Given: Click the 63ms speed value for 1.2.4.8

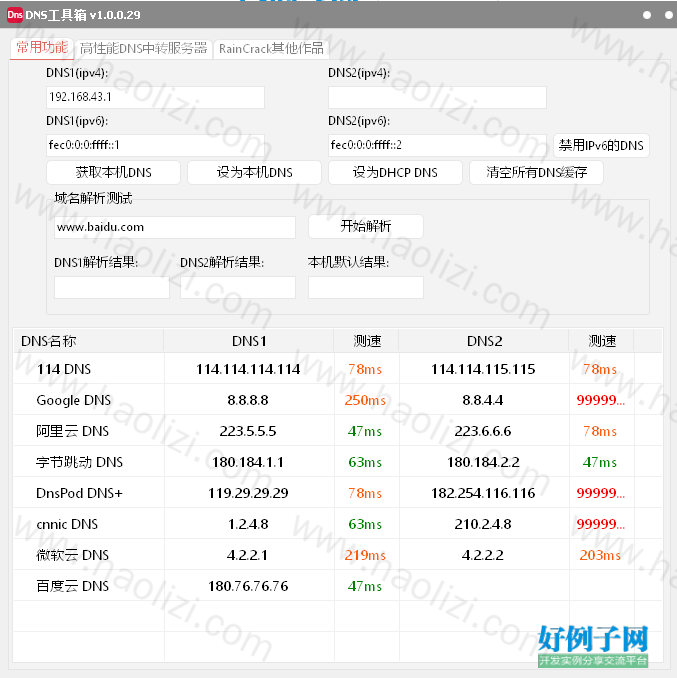Looking at the screenshot, I should click(365, 524).
